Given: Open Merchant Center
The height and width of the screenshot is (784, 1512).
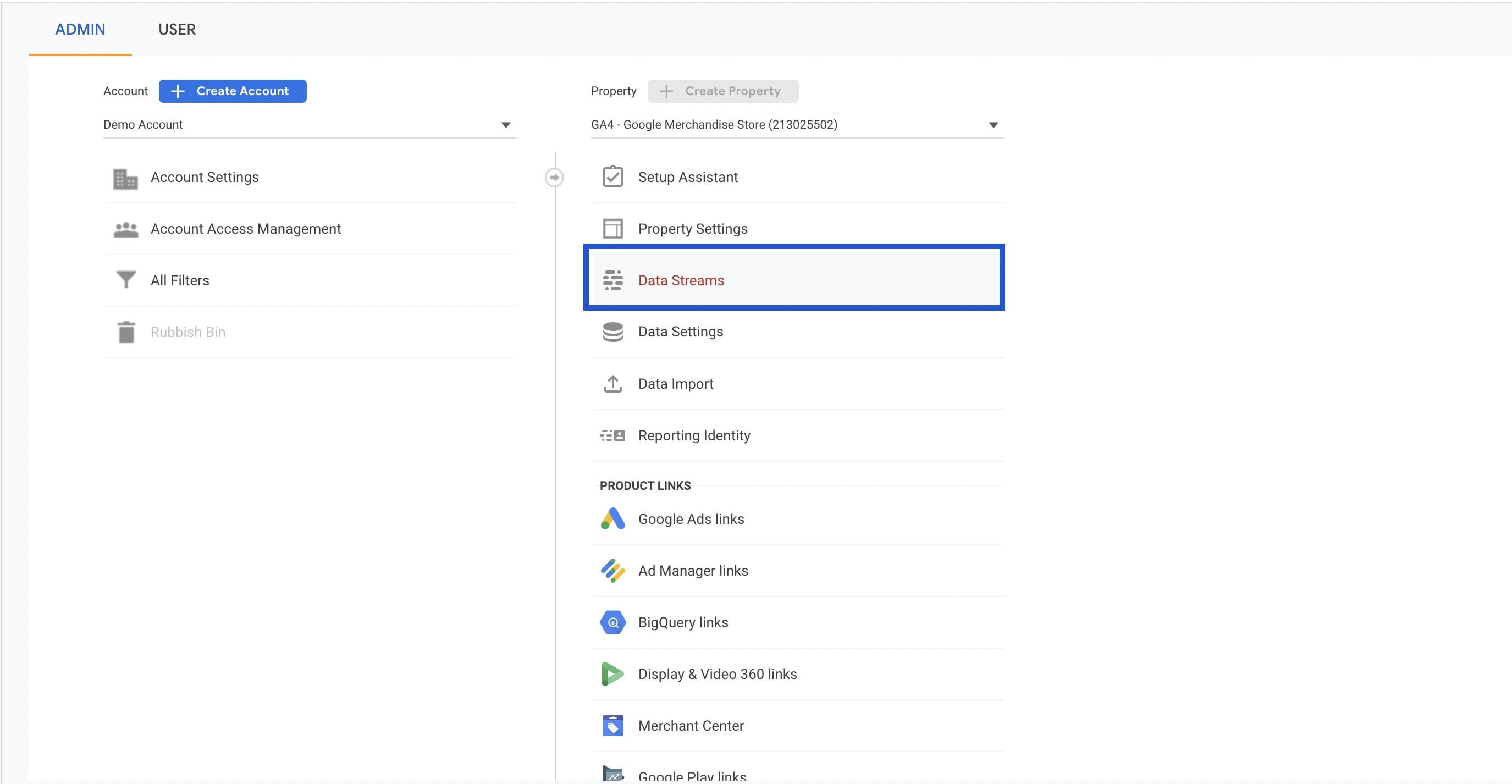Looking at the screenshot, I should (x=798, y=726).
